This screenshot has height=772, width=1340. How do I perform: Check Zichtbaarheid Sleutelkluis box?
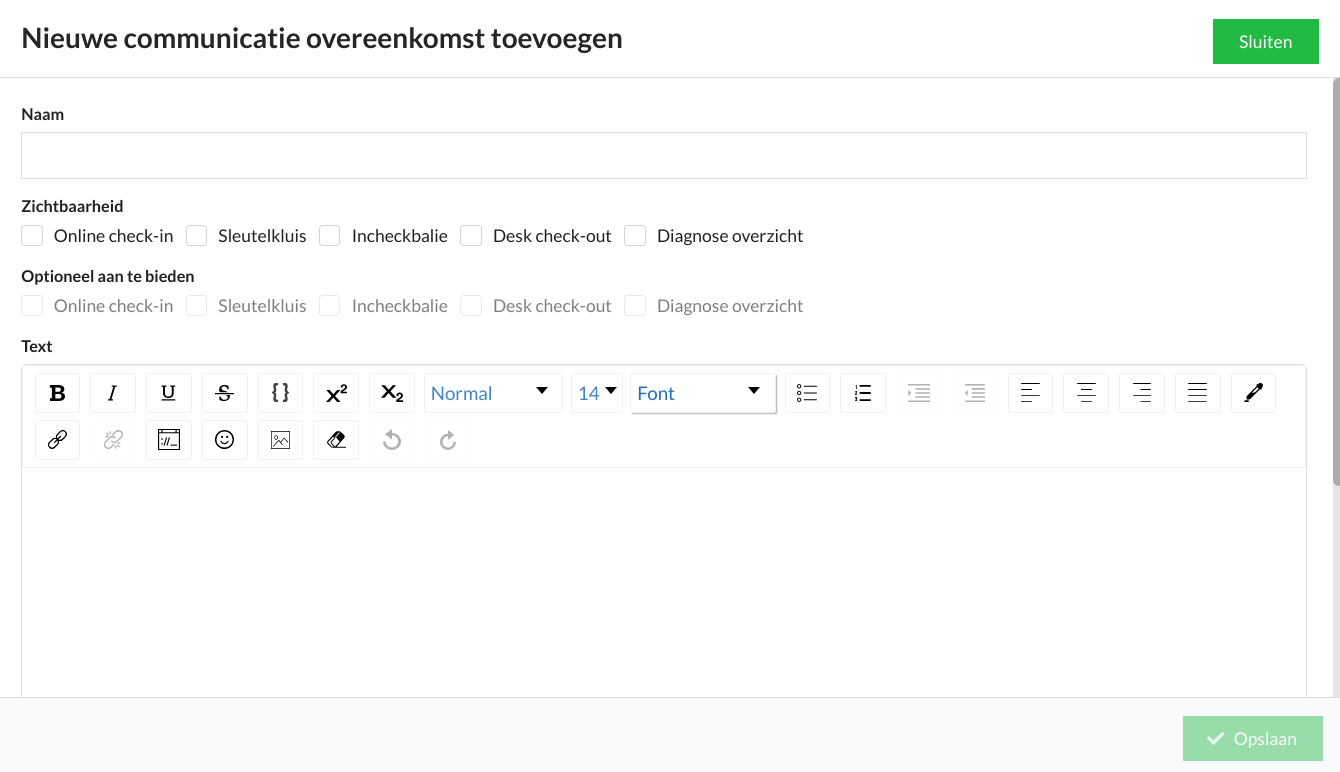pyautogui.click(x=197, y=236)
